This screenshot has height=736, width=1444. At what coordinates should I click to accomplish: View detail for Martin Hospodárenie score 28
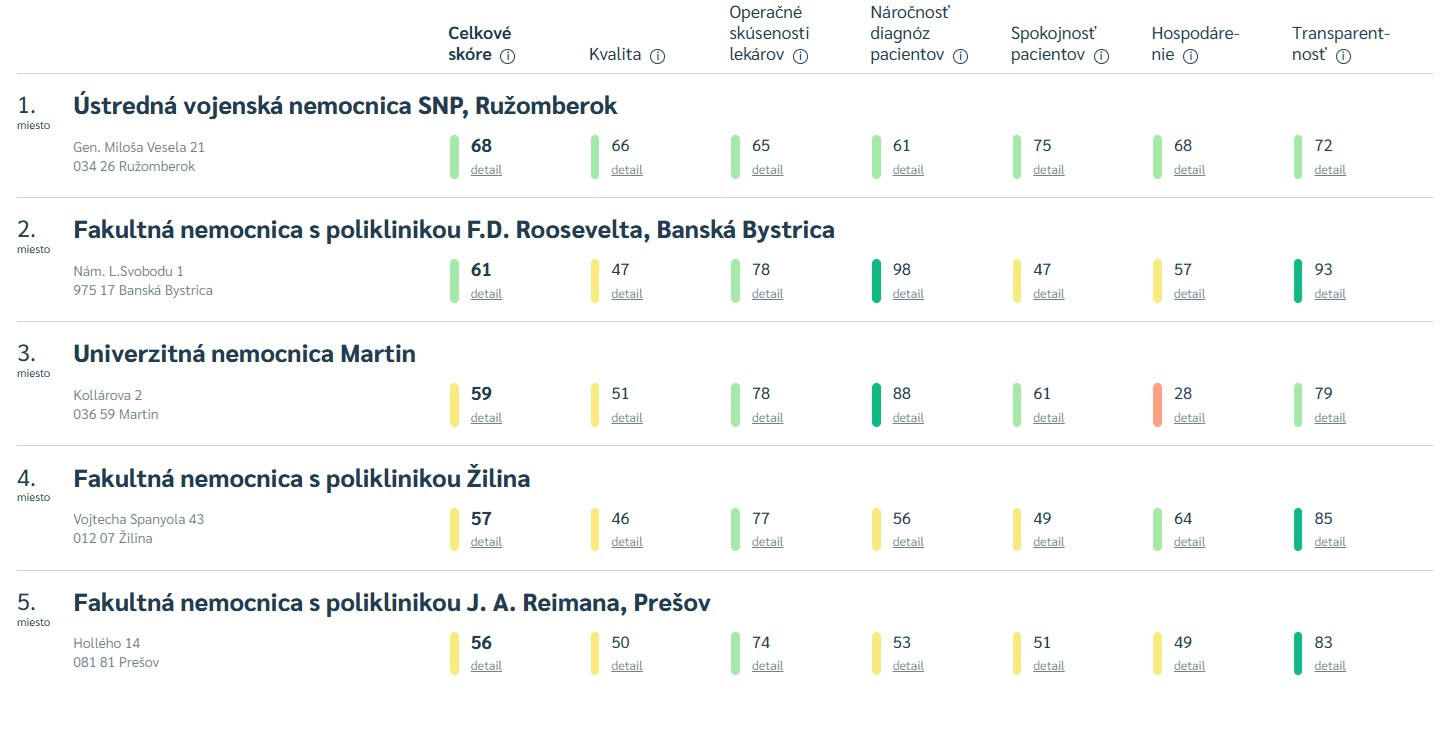(x=1189, y=418)
